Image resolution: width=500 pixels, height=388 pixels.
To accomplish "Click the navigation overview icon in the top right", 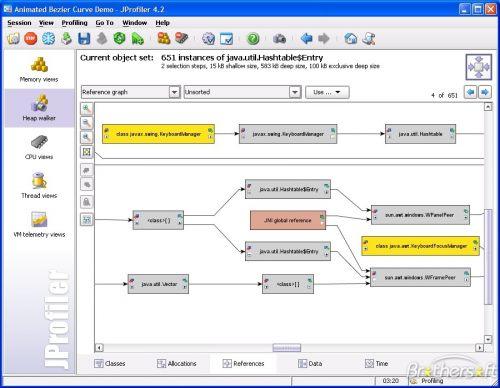I will tap(479, 67).
